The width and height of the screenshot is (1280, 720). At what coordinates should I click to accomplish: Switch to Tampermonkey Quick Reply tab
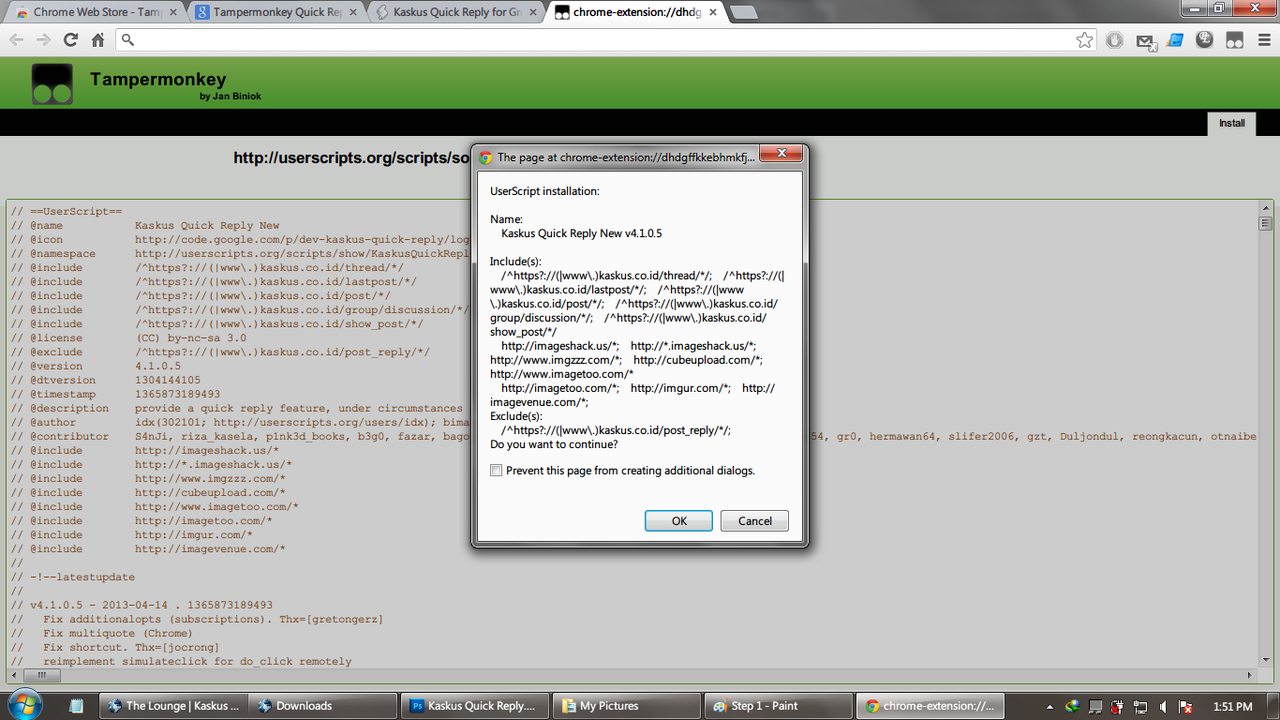pyautogui.click(x=274, y=12)
